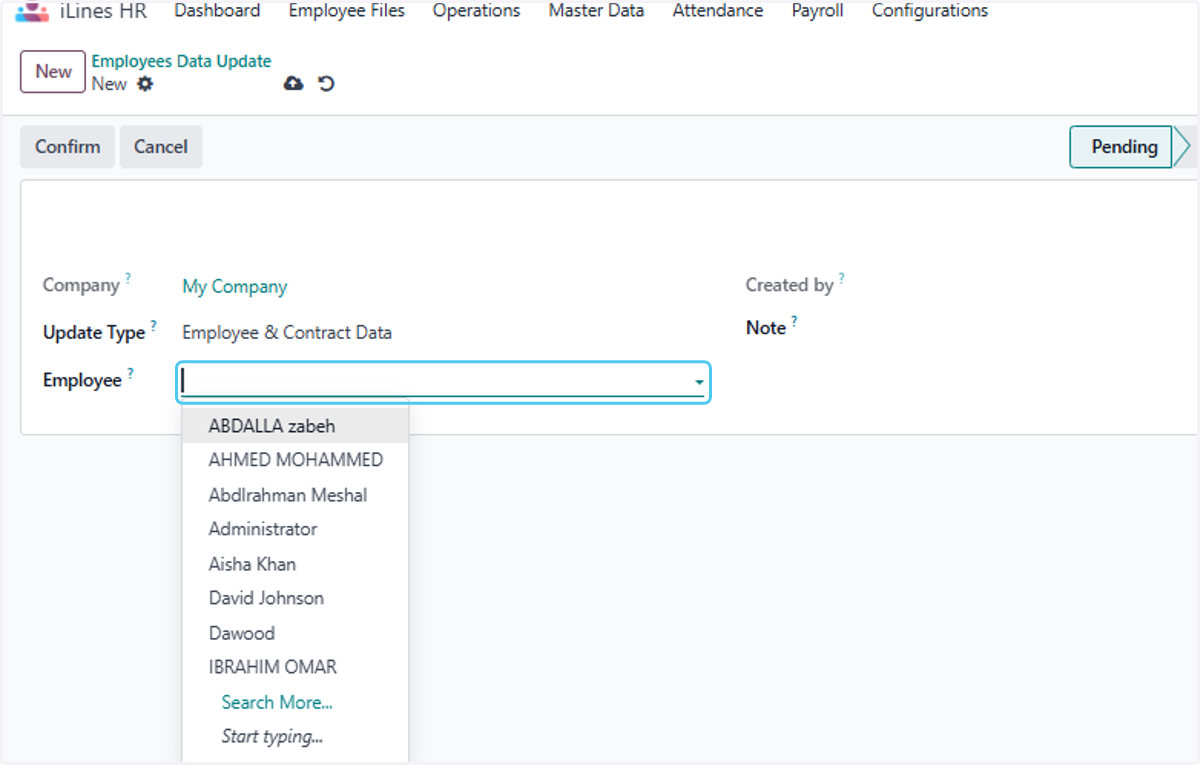Image resolution: width=1200 pixels, height=765 pixels.
Task: Click Search More... in the dropdown
Action: click(277, 702)
